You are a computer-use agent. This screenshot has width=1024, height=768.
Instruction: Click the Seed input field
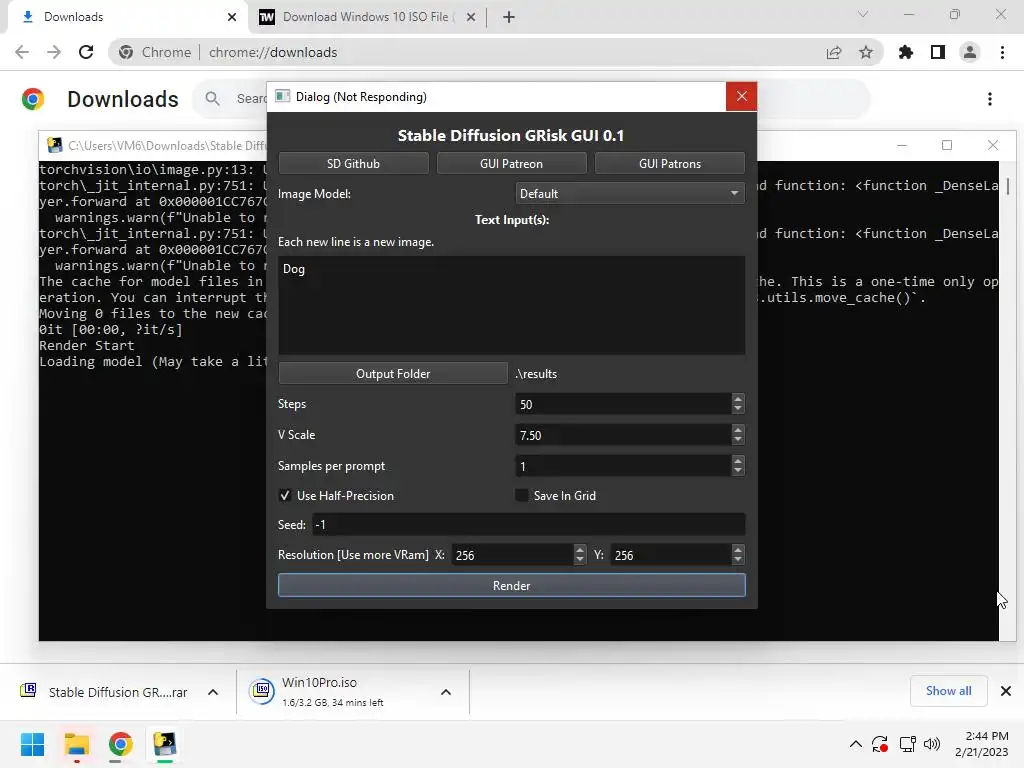coord(528,524)
